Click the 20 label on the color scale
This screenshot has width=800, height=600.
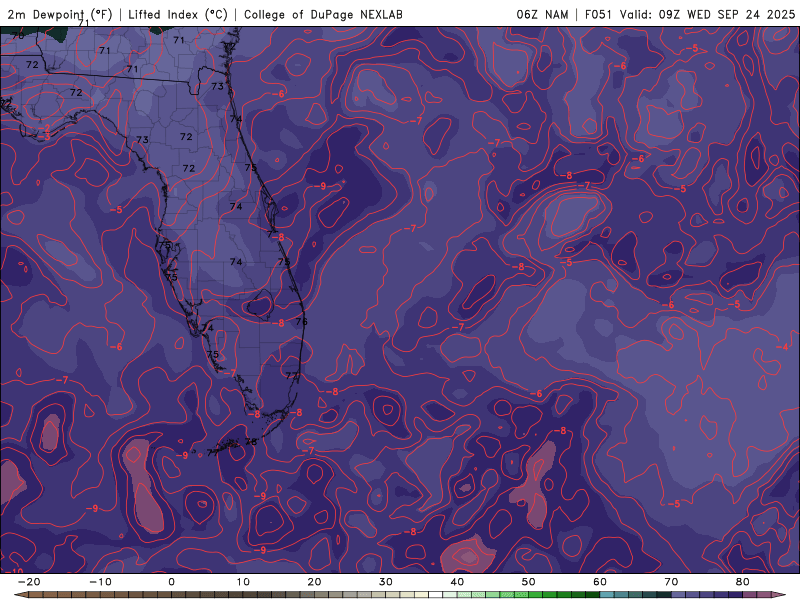click(314, 582)
